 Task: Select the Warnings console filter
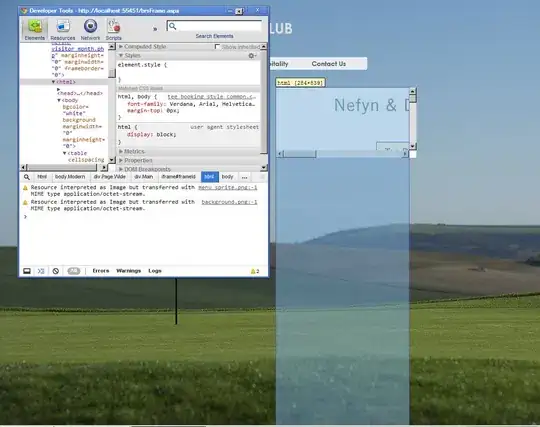point(128,271)
